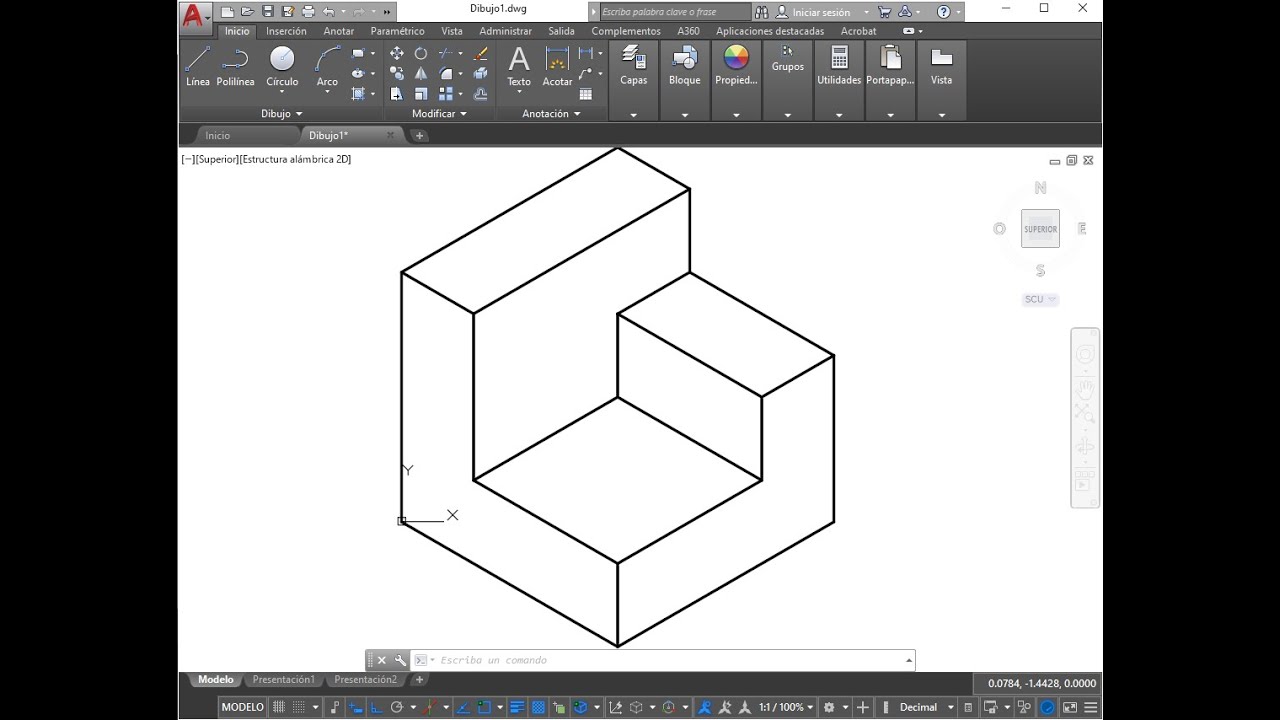Expand the Modificar panel
Viewport: 1280px width, 720px height.
(439, 114)
